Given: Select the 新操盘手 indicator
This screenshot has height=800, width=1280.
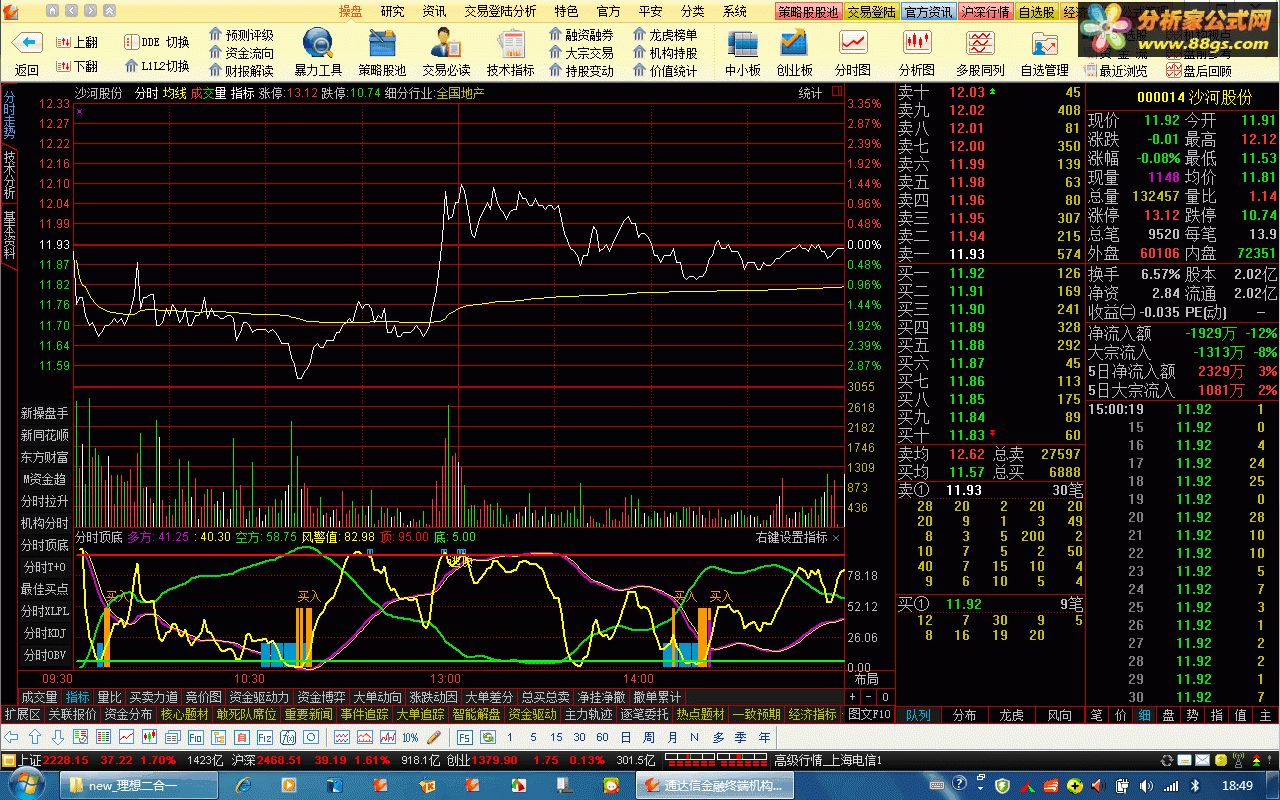Looking at the screenshot, I should point(45,413).
